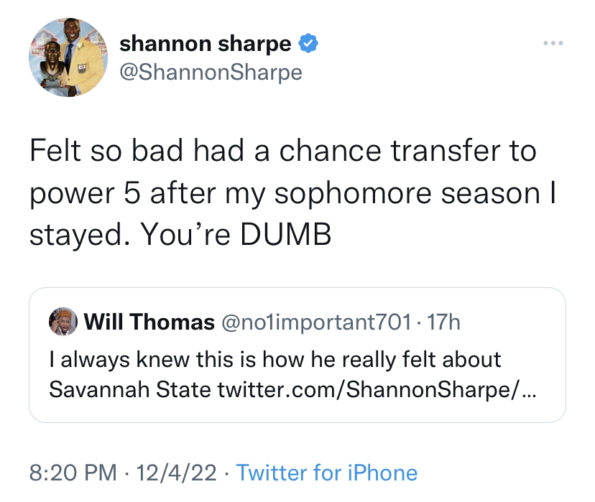595x502 pixels.
Task: Click the Will Thomas display name
Action: coord(149,322)
